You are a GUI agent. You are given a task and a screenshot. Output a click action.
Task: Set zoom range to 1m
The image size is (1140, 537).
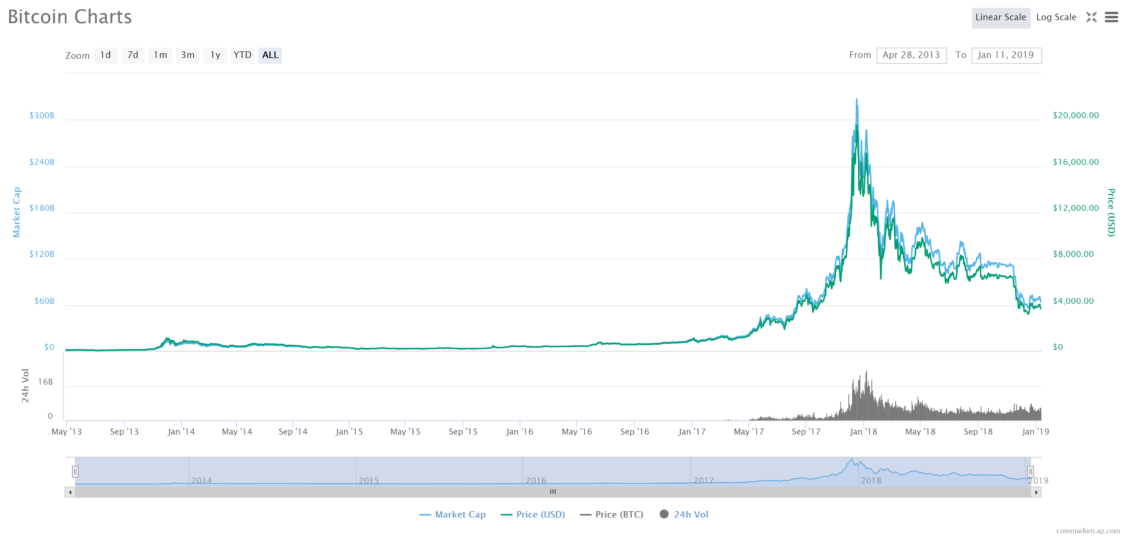[x=161, y=55]
